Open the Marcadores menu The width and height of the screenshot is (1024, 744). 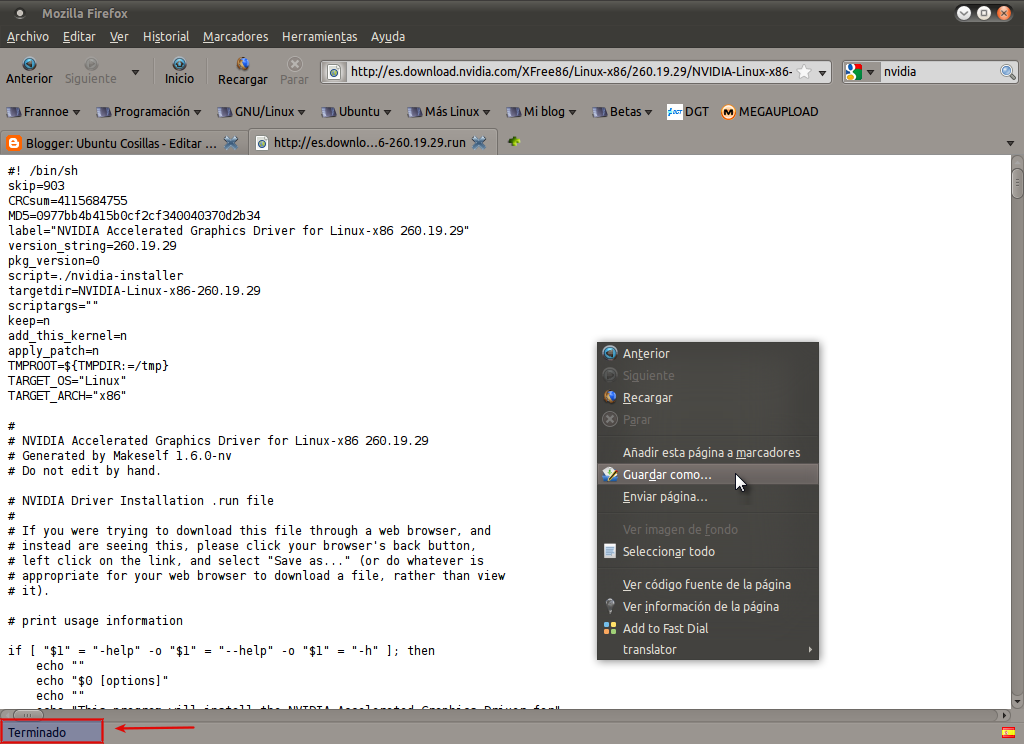click(235, 37)
